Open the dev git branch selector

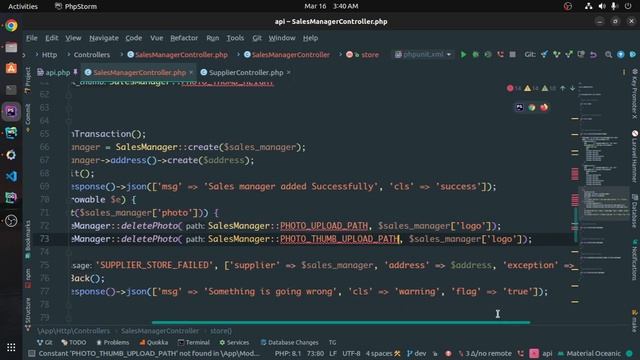coord(417,353)
